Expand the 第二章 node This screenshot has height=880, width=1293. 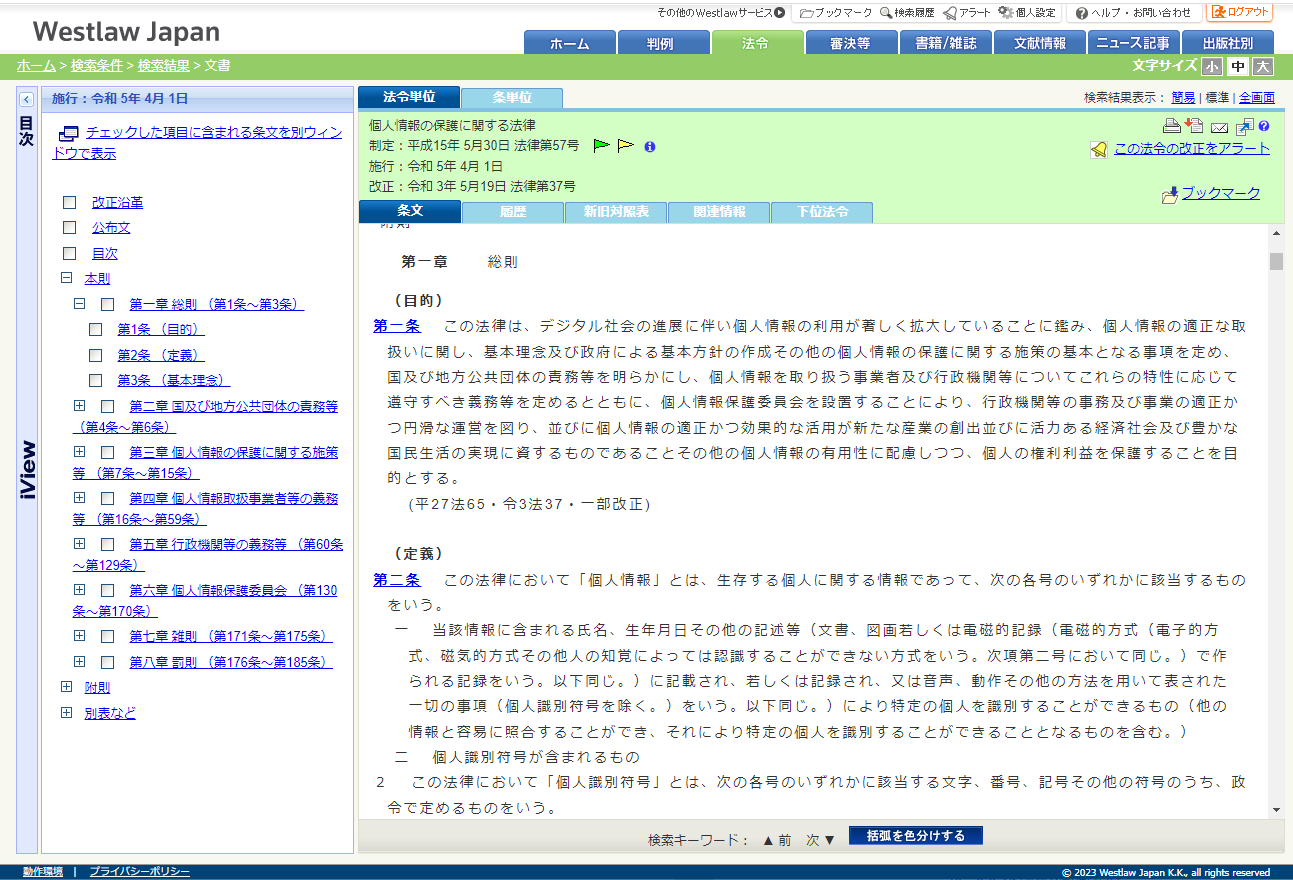point(80,406)
